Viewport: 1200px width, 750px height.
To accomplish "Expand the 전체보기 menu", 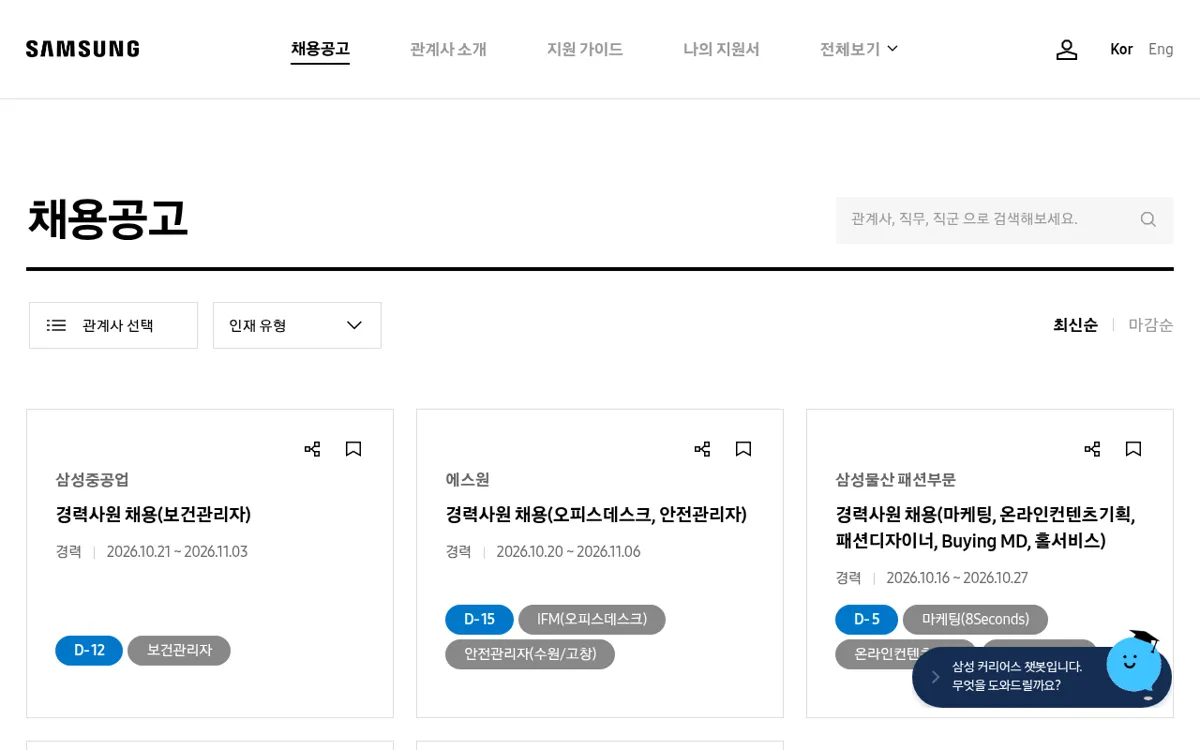I will (859, 49).
